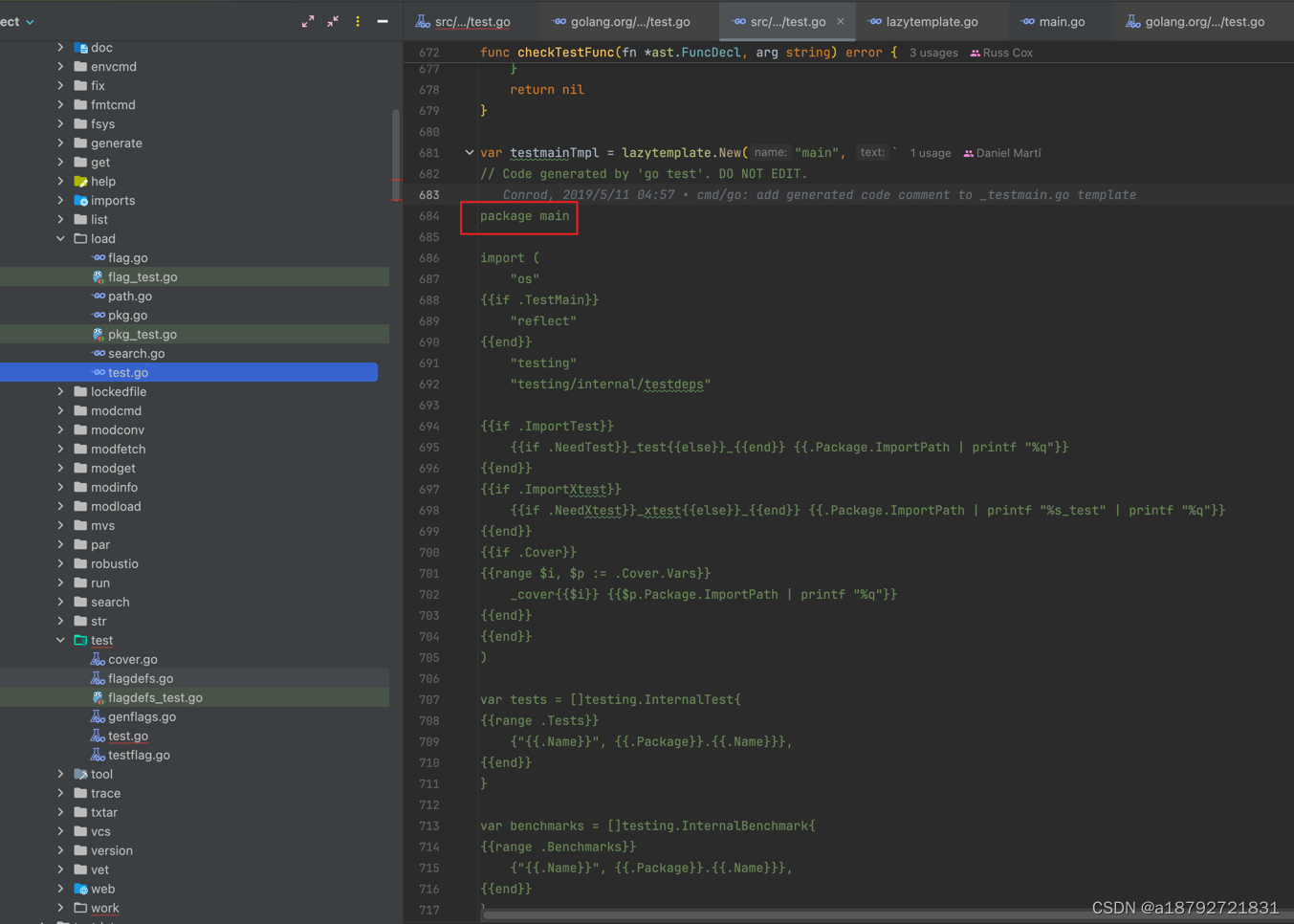Show the 3 usages of checkTestFunc

click(x=932, y=53)
